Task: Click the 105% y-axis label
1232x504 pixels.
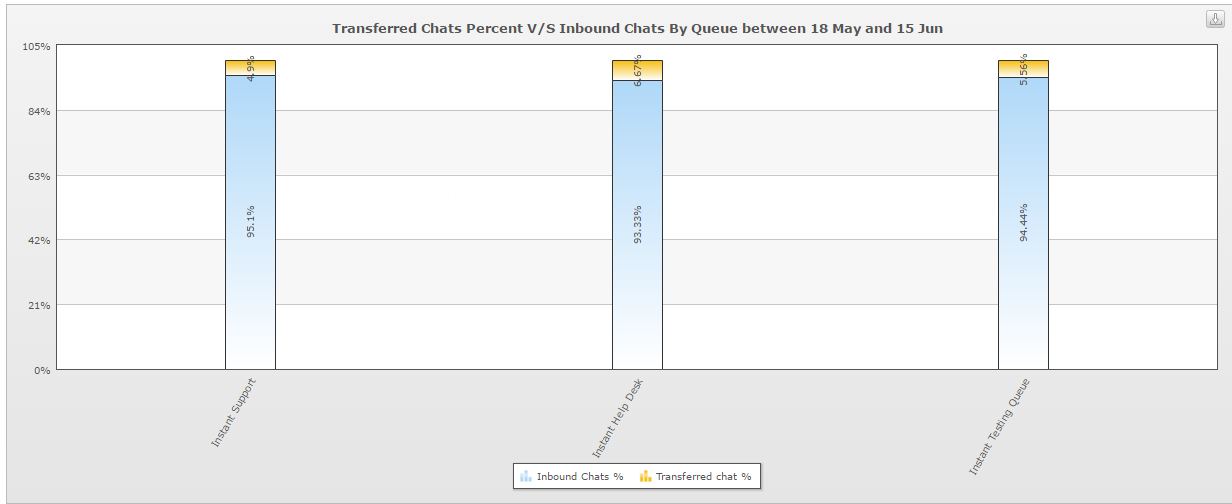Action: click(37, 46)
